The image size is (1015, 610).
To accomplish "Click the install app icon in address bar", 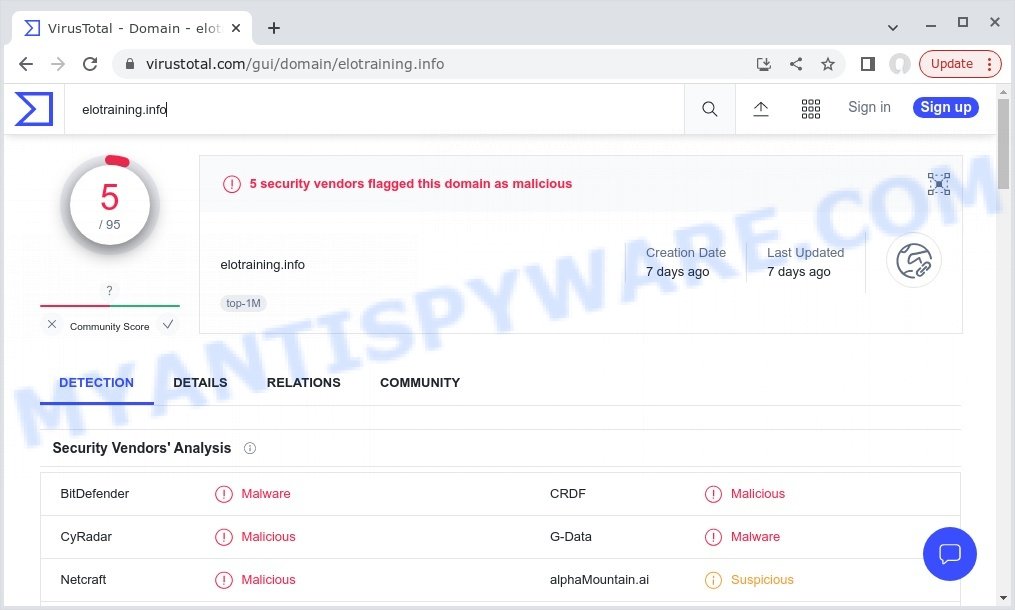I will pos(764,64).
